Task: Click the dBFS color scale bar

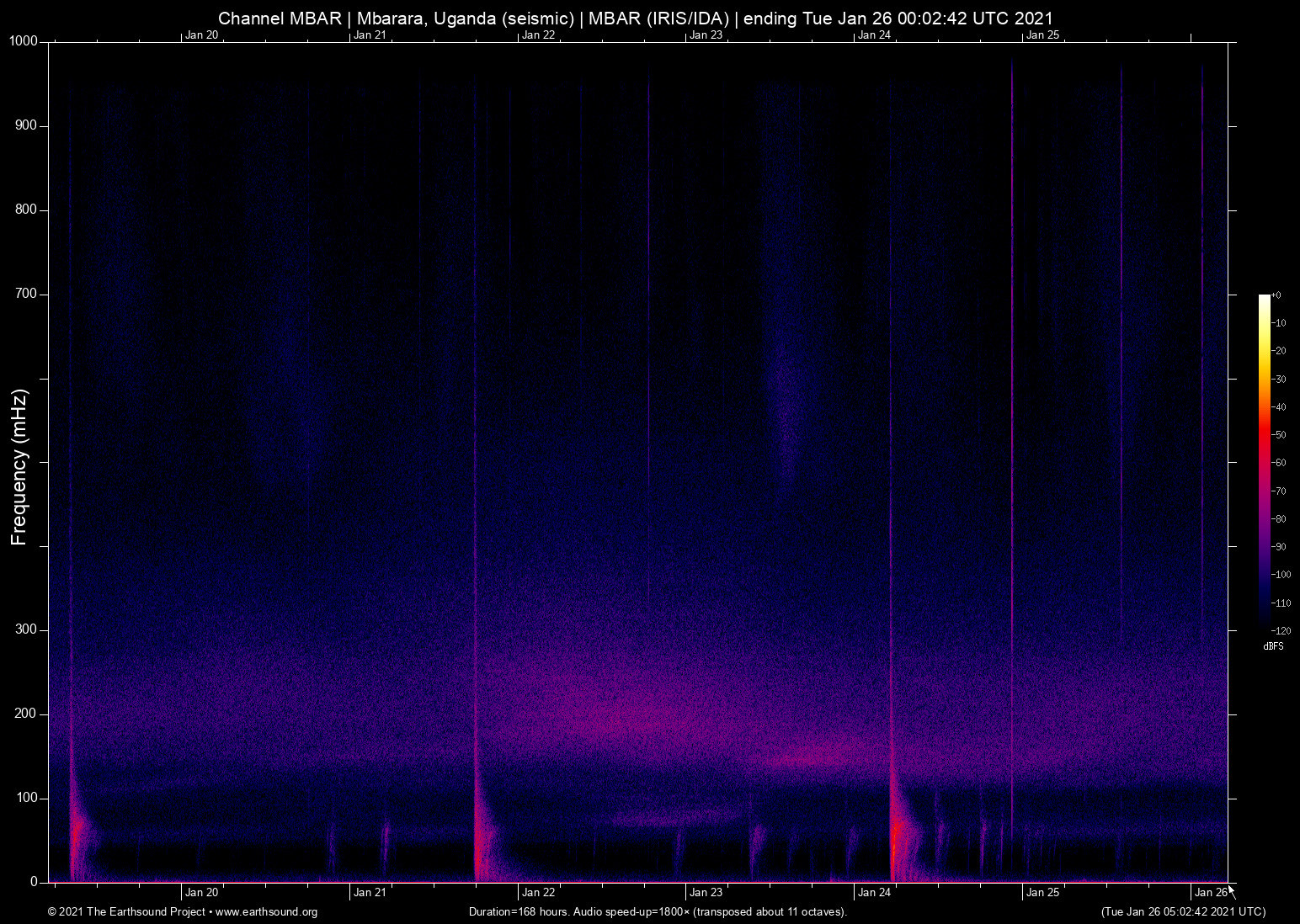Action: [1264, 462]
